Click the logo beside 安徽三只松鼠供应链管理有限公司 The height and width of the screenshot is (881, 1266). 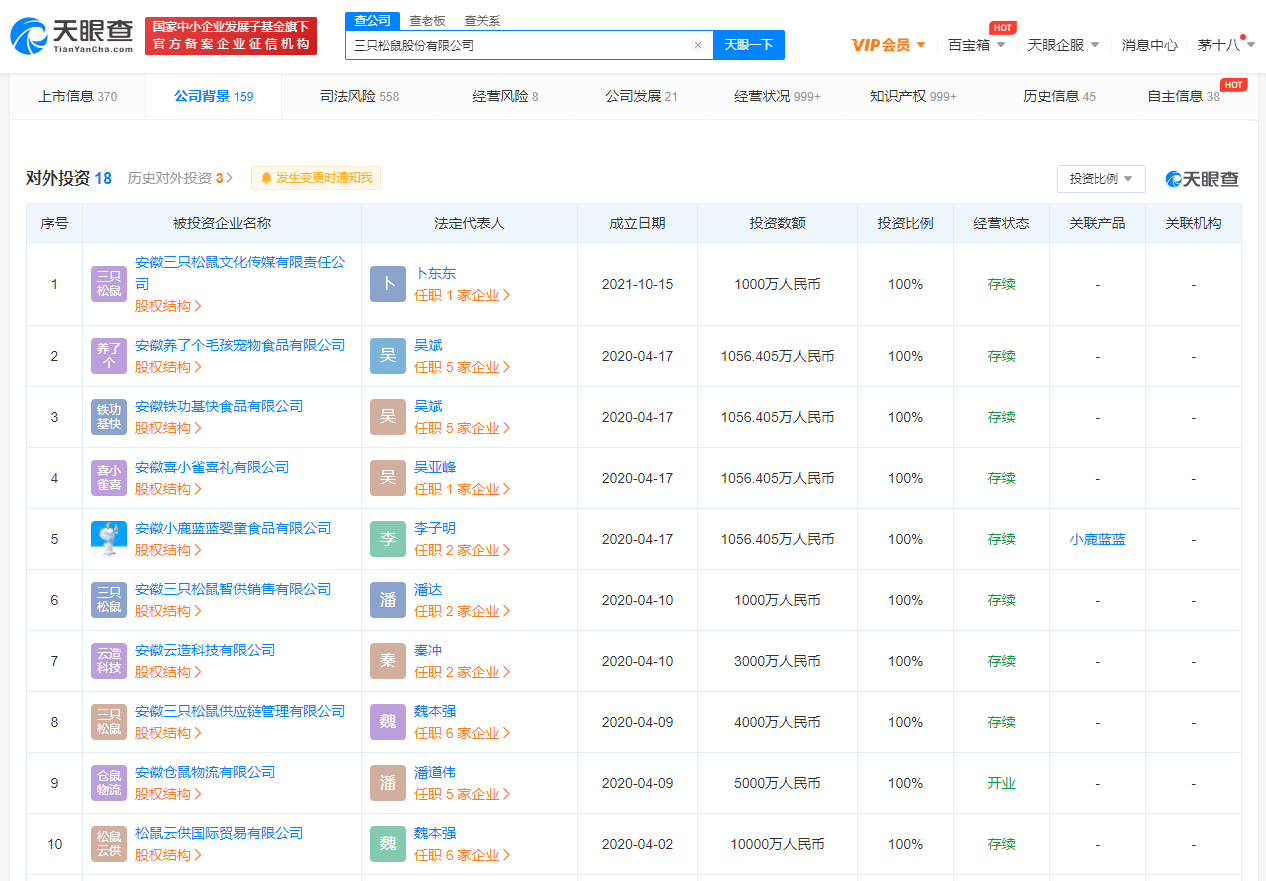point(109,722)
